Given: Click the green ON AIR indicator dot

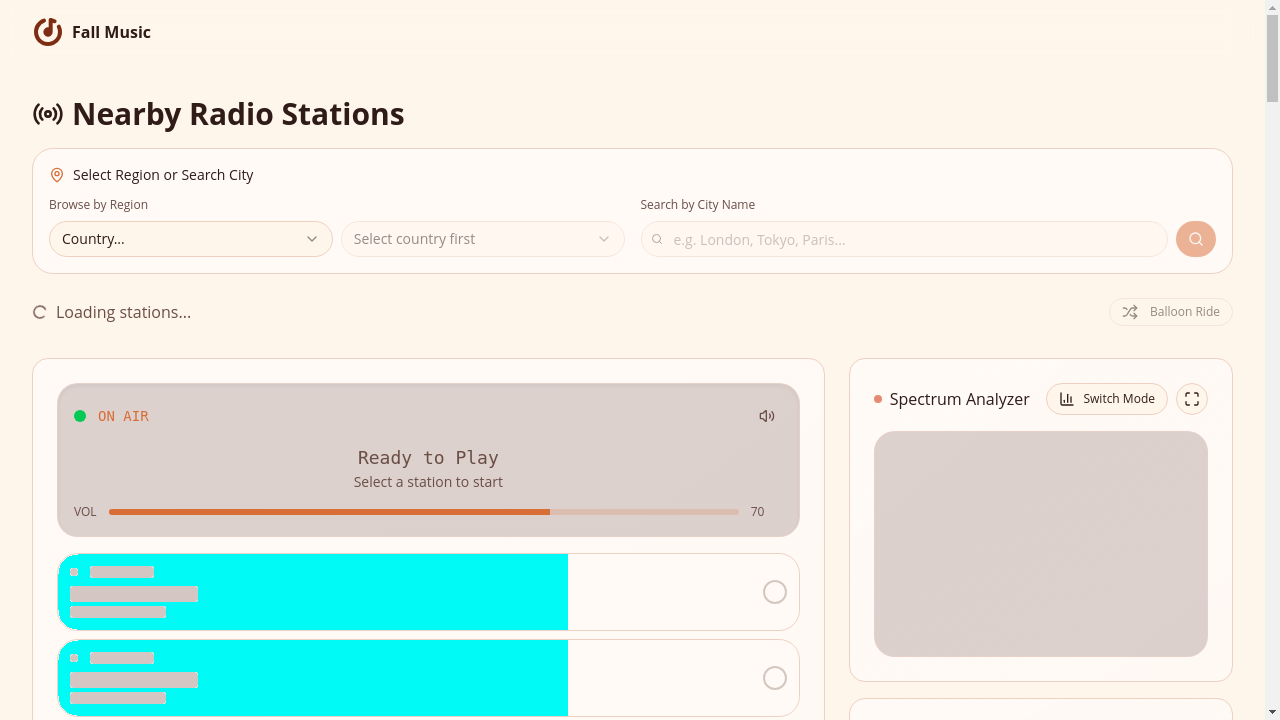Looking at the screenshot, I should pos(80,416).
